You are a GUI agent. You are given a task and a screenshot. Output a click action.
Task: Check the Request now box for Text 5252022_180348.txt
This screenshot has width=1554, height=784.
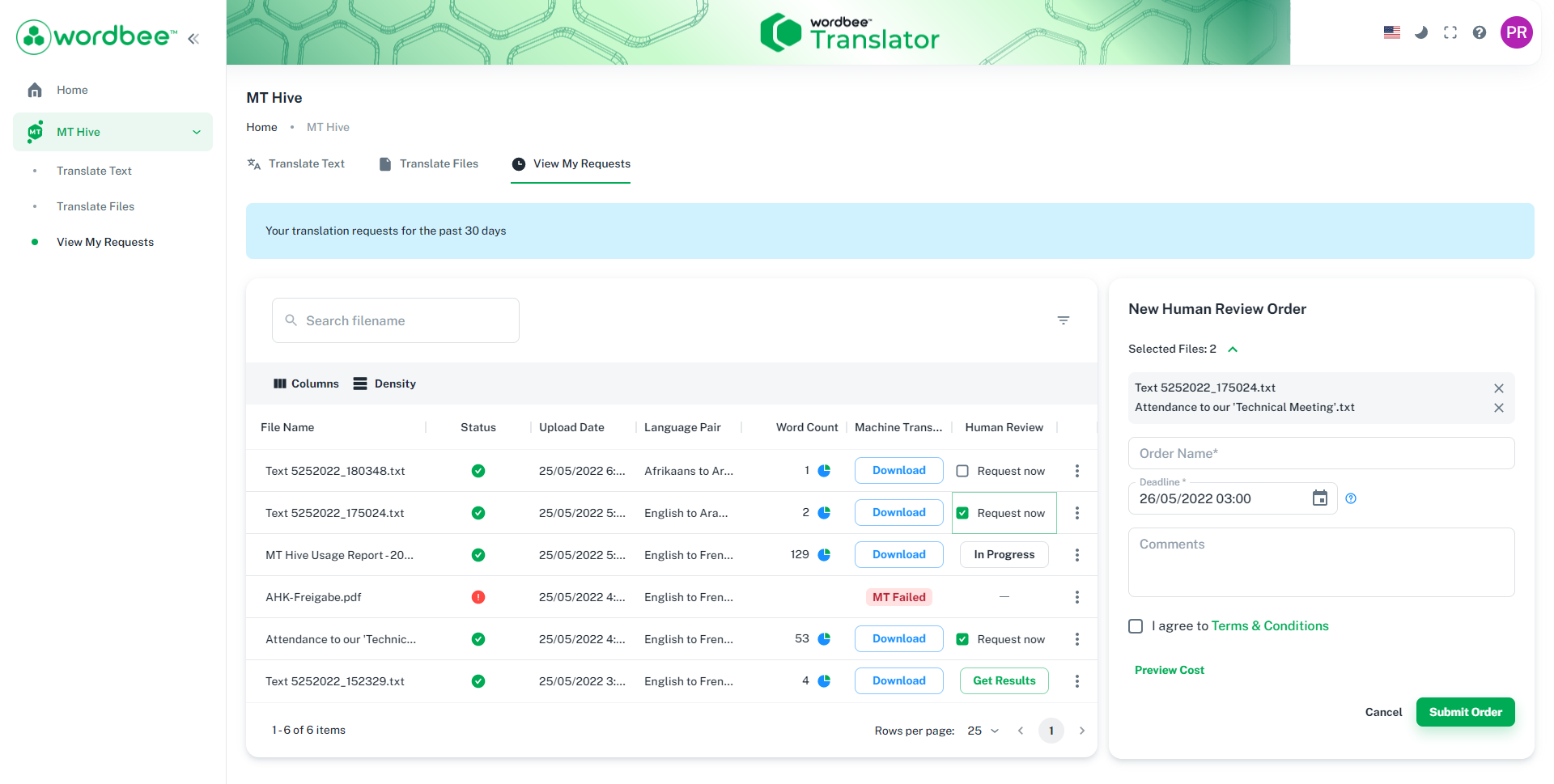point(962,470)
